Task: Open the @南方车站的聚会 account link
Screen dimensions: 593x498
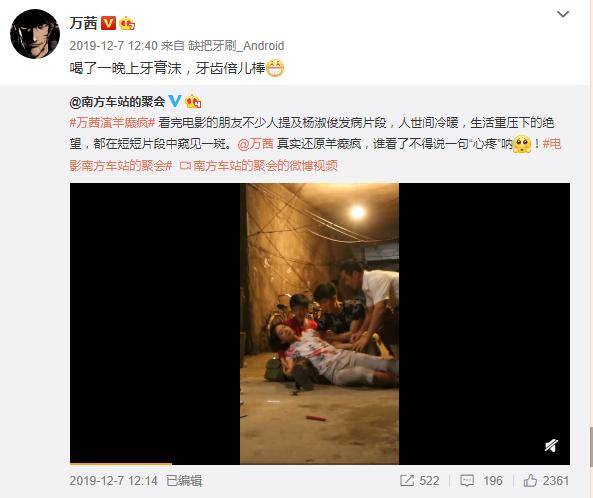Action: [117, 101]
